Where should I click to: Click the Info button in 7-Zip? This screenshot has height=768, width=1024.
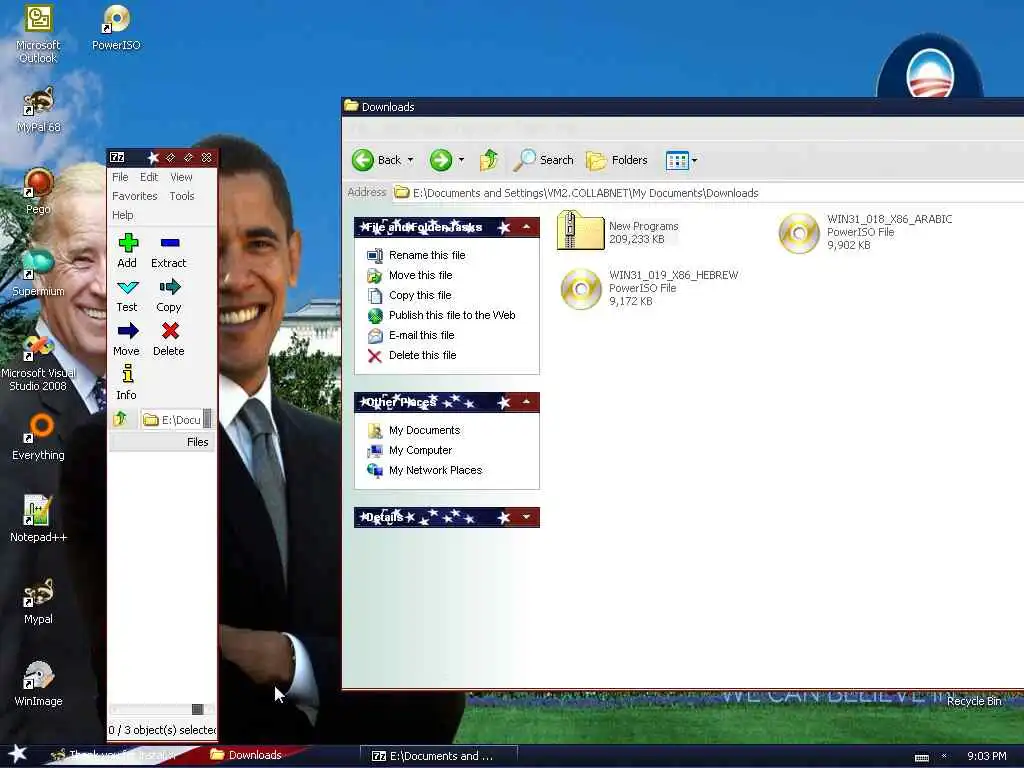tap(127, 383)
